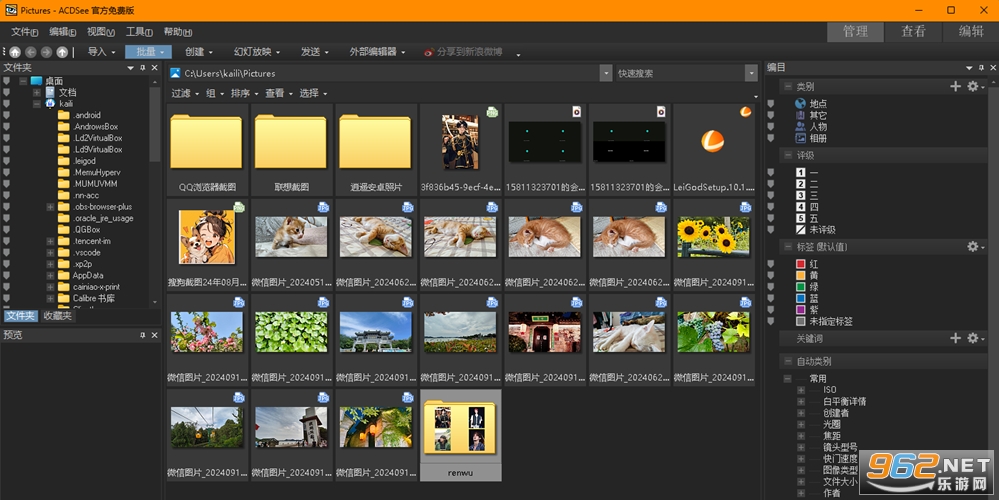Add a new category with plus icon

click(x=955, y=86)
